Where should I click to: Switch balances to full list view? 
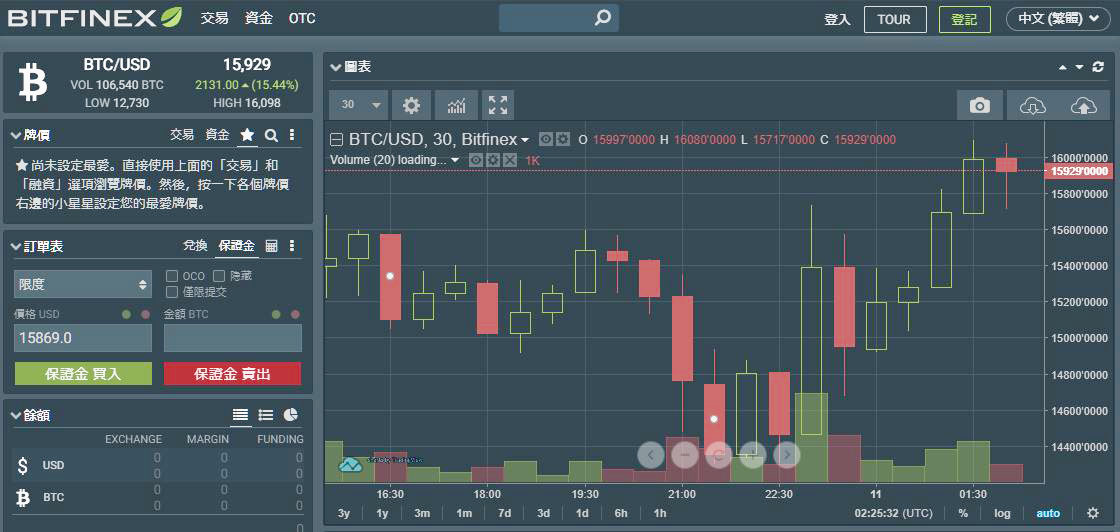pyautogui.click(x=241, y=415)
